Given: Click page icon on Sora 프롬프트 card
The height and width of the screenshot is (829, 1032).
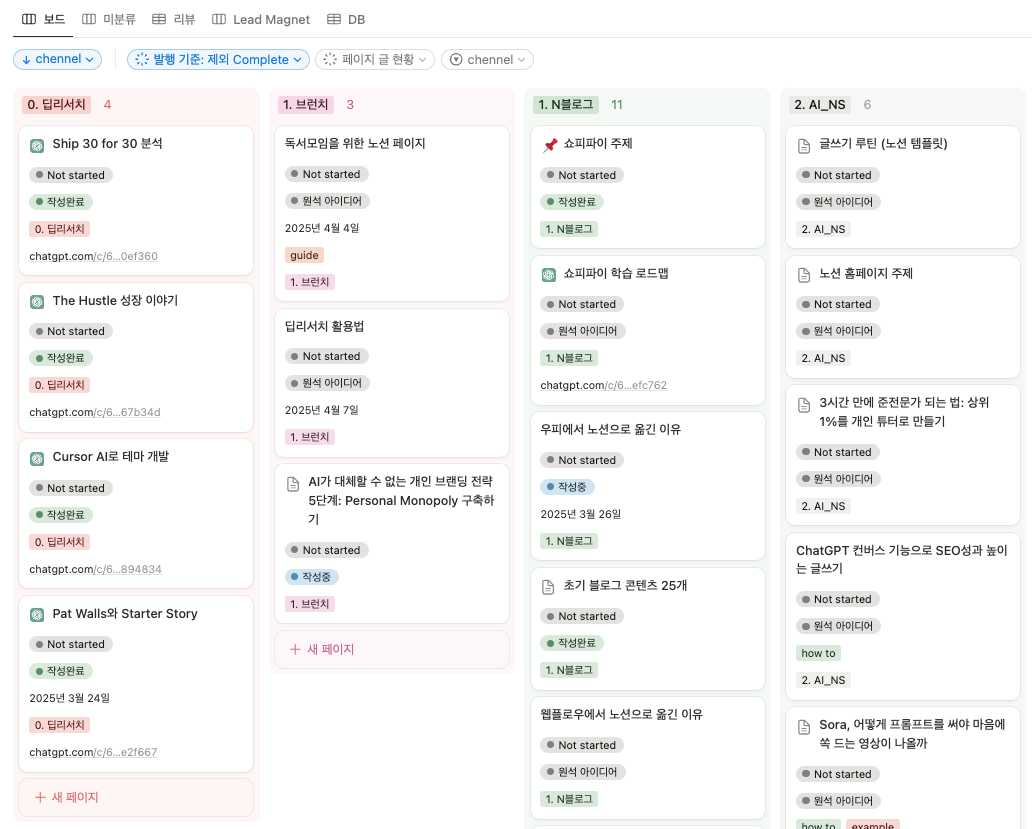Looking at the screenshot, I should click(x=804, y=727).
